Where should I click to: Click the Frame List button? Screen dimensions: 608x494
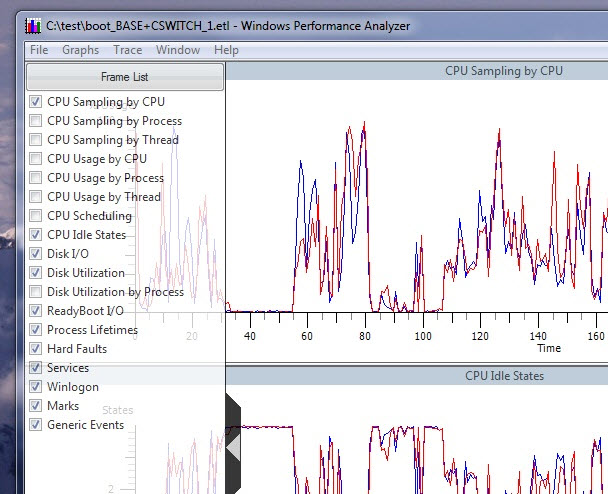(125, 77)
